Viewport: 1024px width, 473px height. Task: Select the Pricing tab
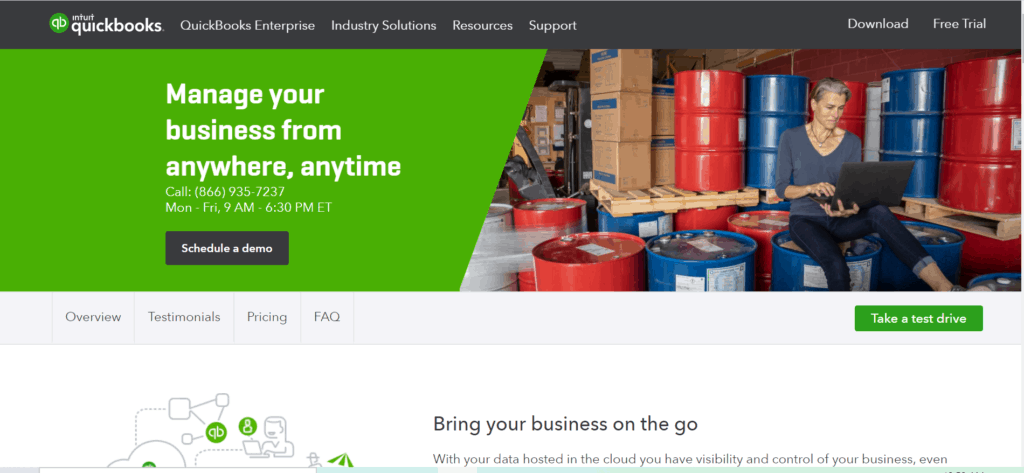point(267,318)
